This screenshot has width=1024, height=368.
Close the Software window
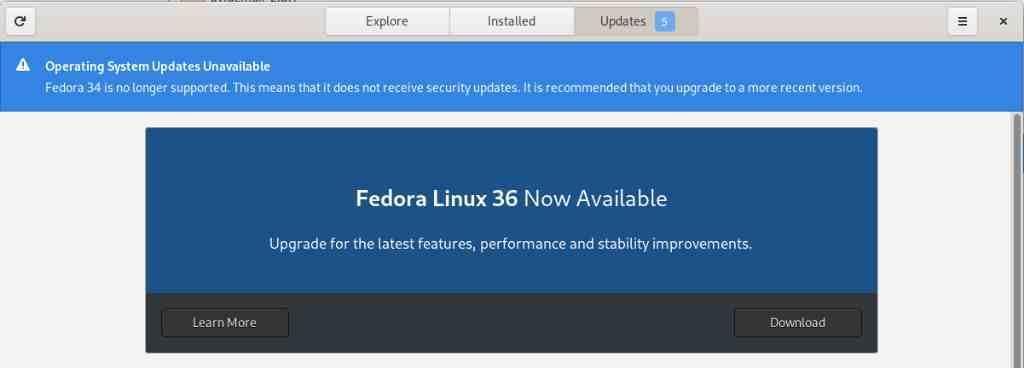coord(1003,22)
